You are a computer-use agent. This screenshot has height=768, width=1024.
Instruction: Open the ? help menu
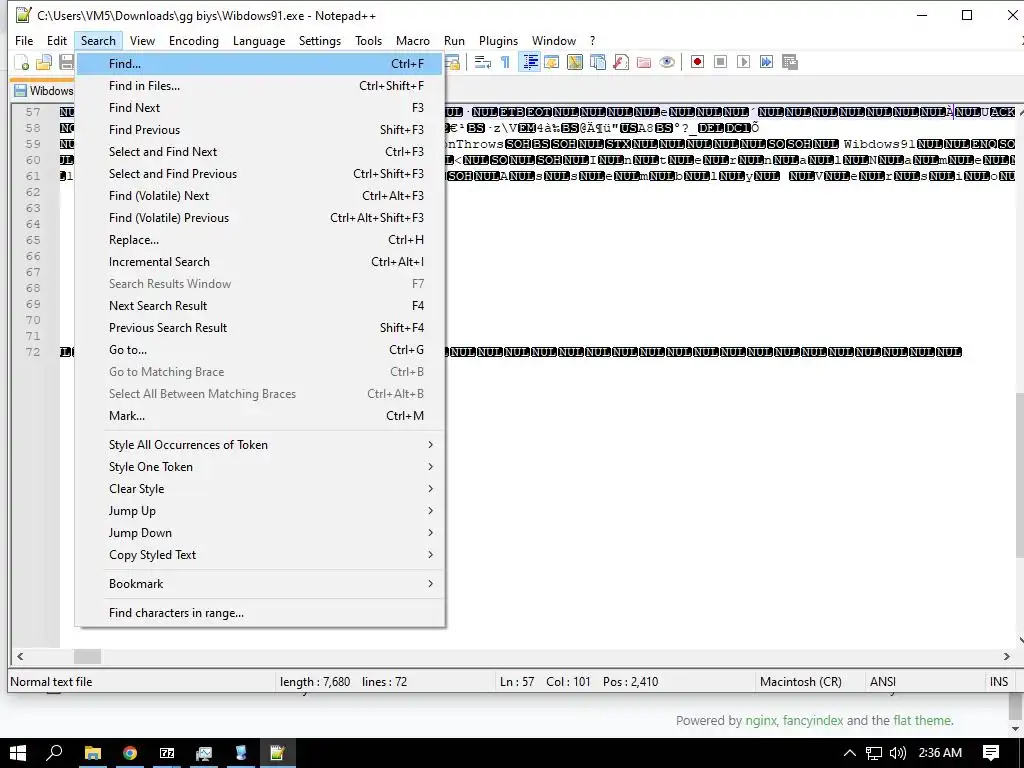coord(592,40)
